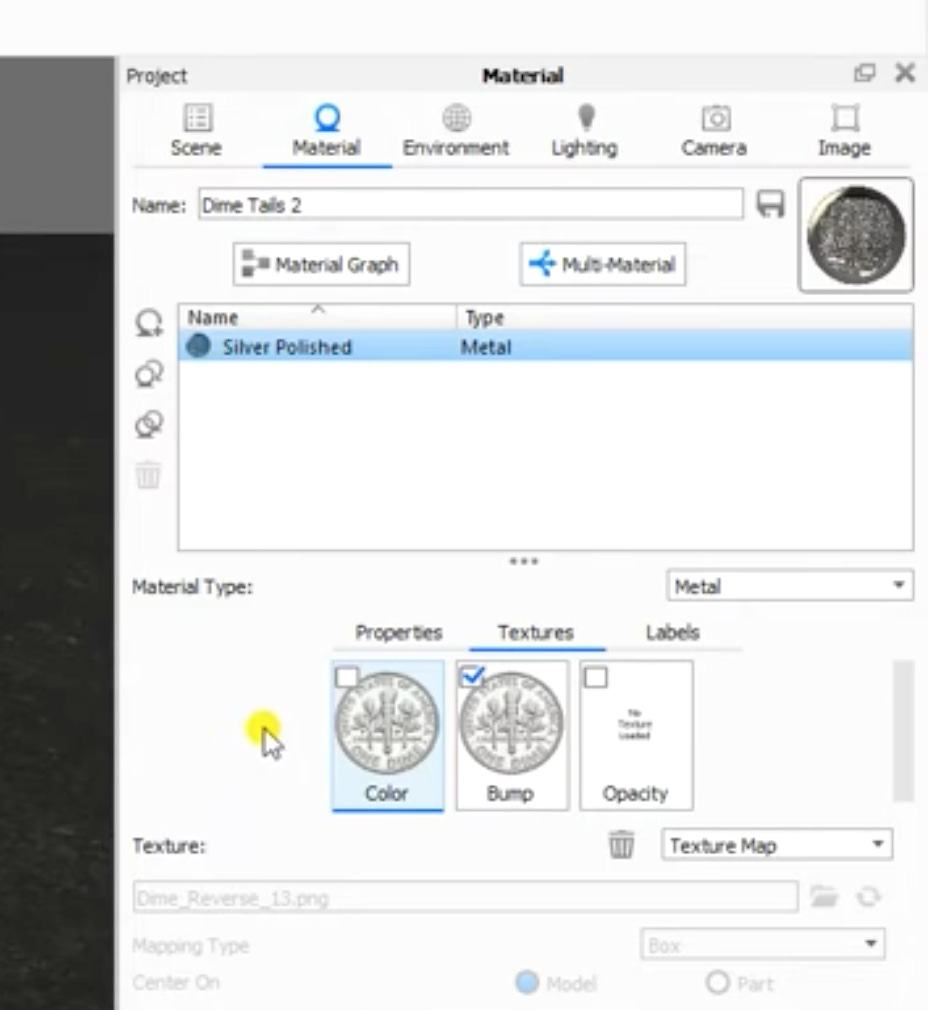The height and width of the screenshot is (1010, 928).
Task: Disable the Bump texture checkbox
Action: 472,675
